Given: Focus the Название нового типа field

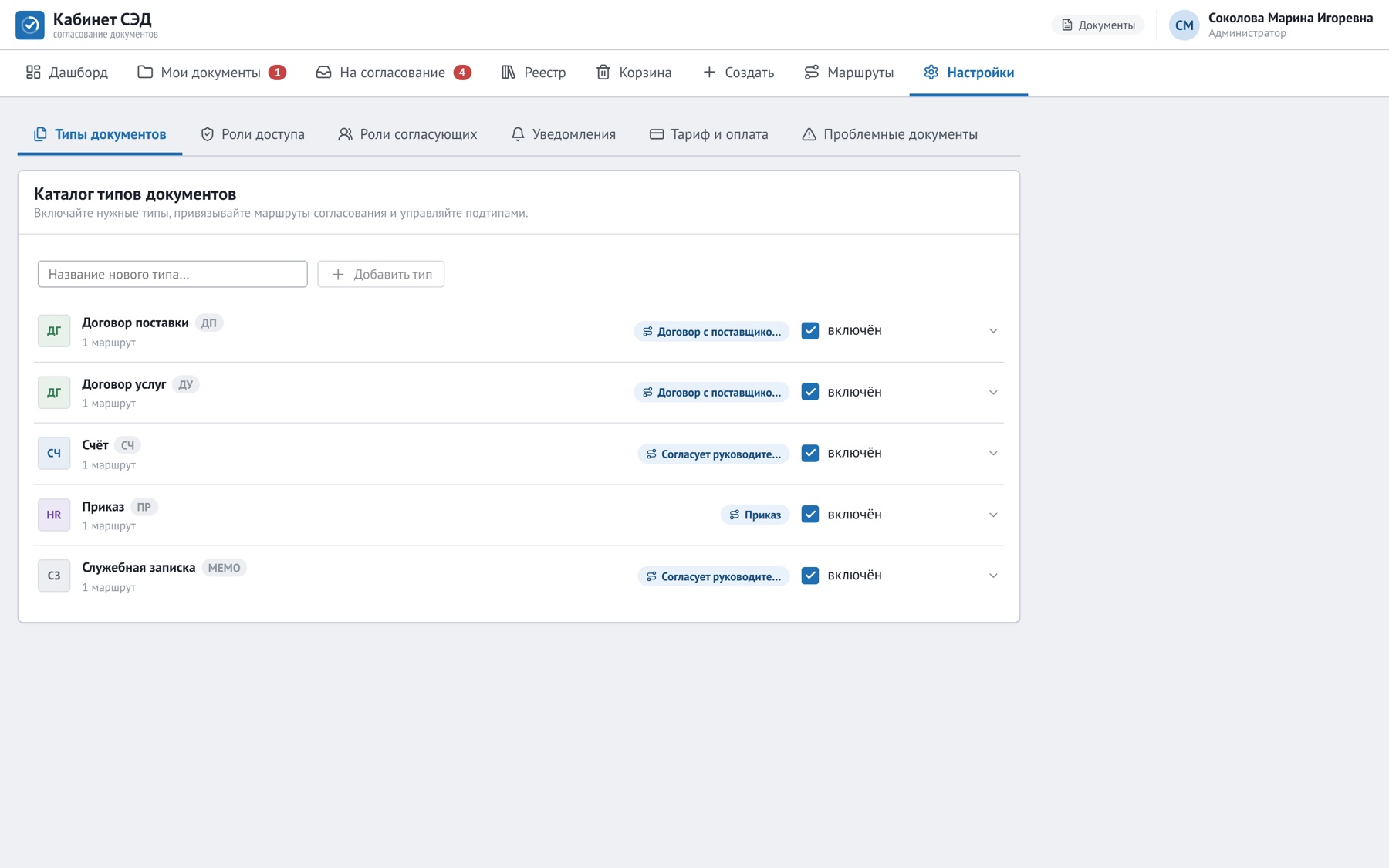Looking at the screenshot, I should point(173,274).
